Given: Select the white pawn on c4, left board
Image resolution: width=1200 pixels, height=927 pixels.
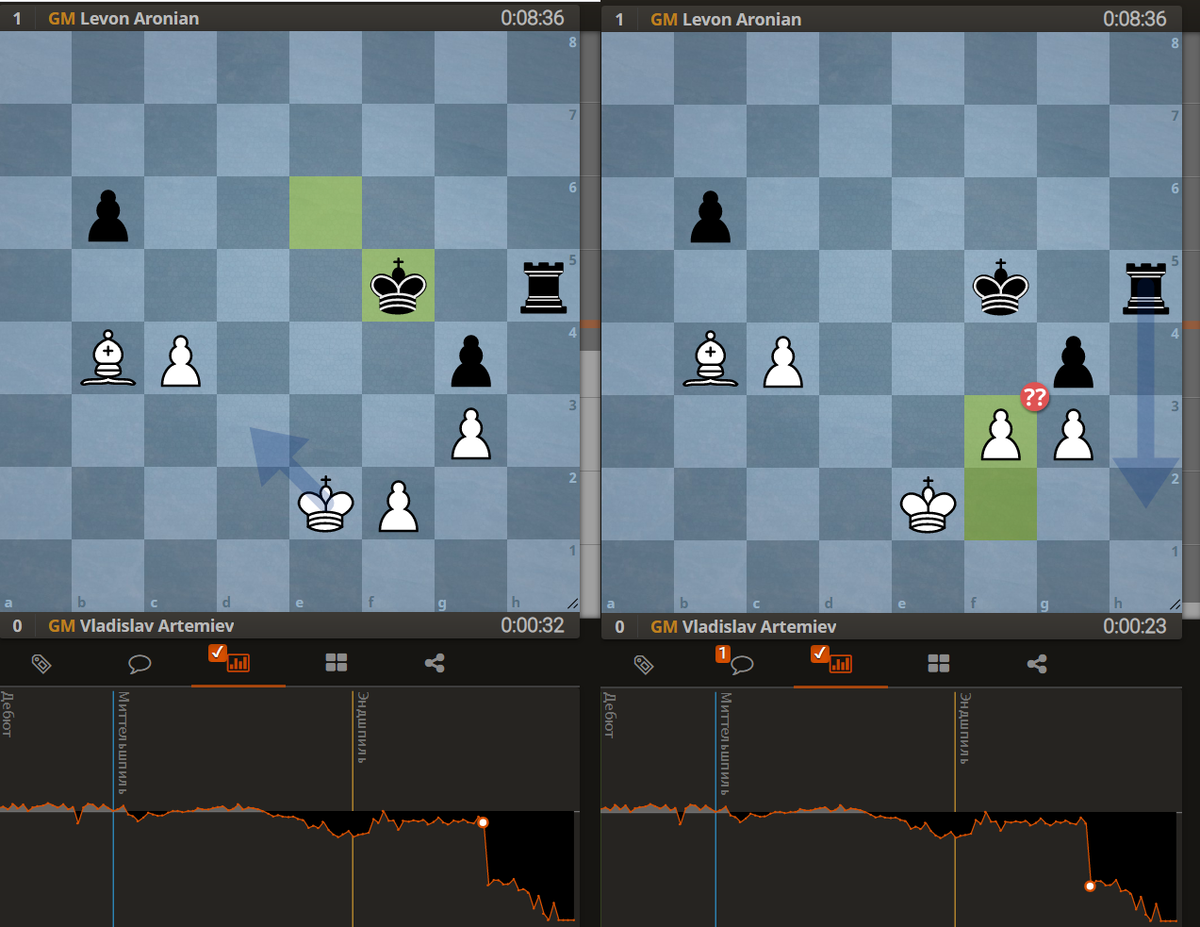Looking at the screenshot, I should coord(180,361).
